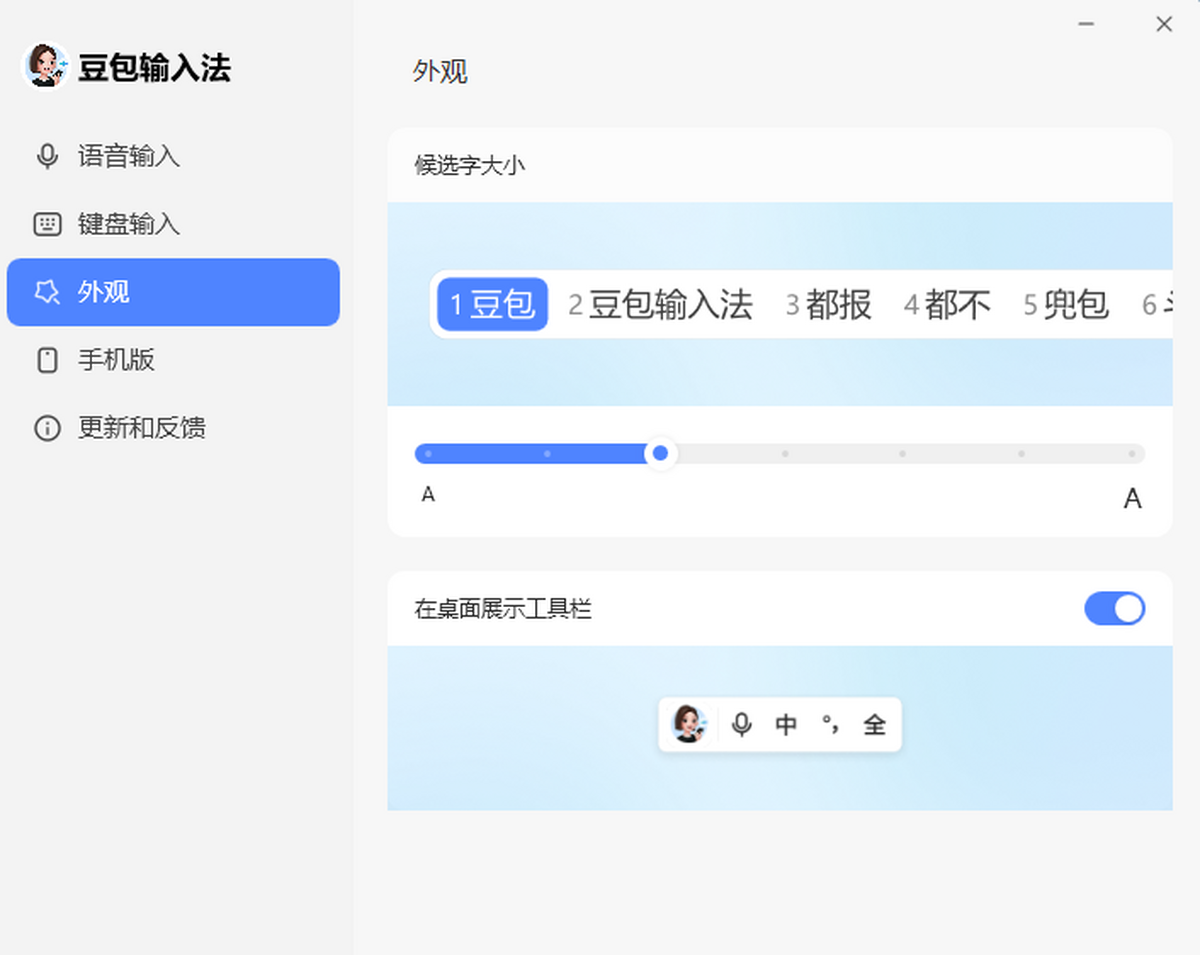
Task: Set candidate size to the smallest slider stop
Action: [x=428, y=454]
